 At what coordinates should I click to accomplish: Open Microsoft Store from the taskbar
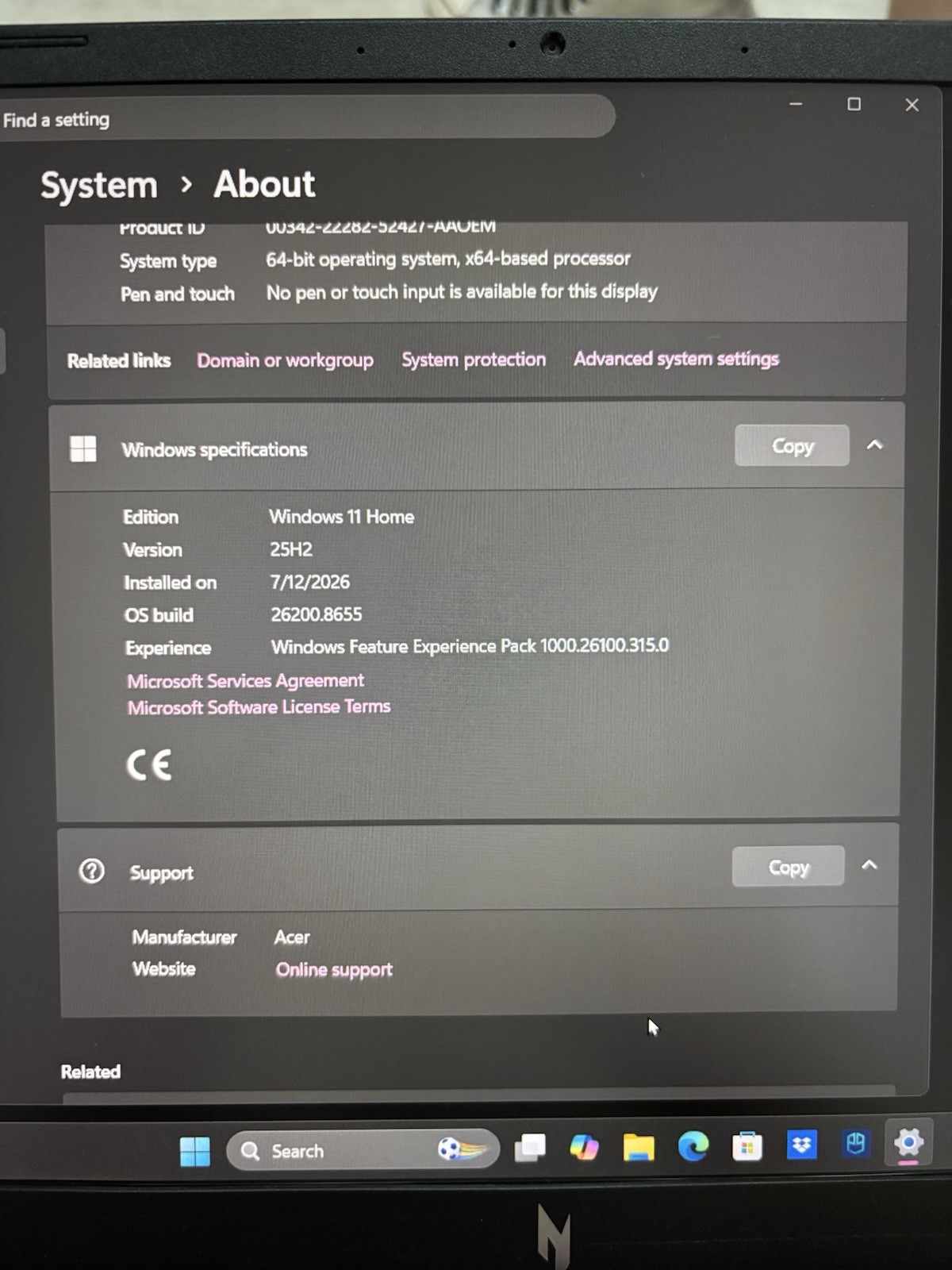click(747, 1146)
